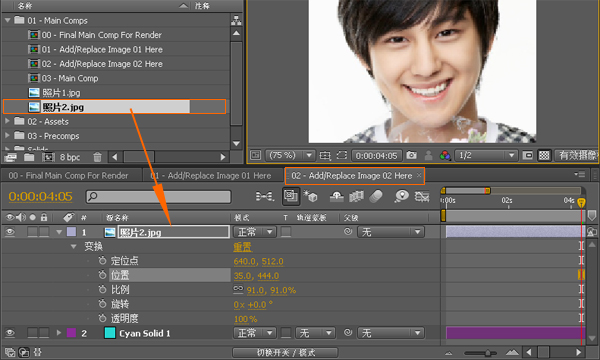Click the timeline current time 0:00:04:05
Screen dimensions: 600x360
(41, 197)
